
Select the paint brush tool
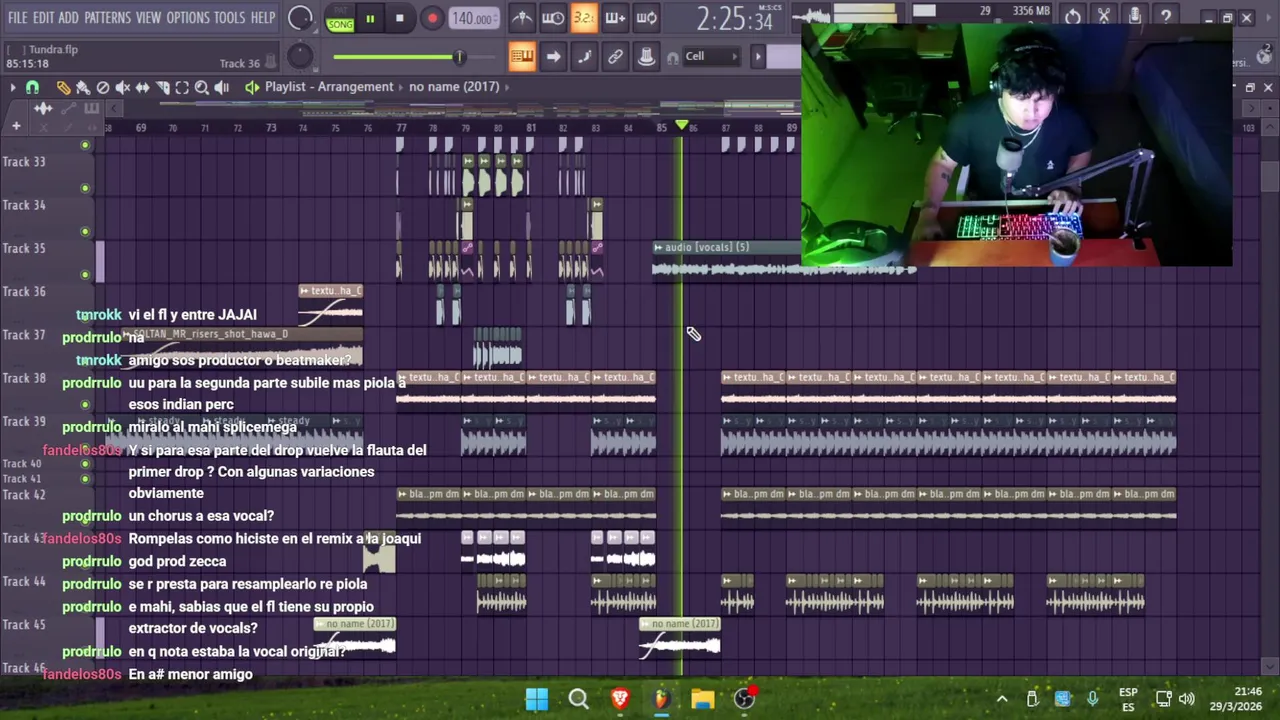coord(83,88)
